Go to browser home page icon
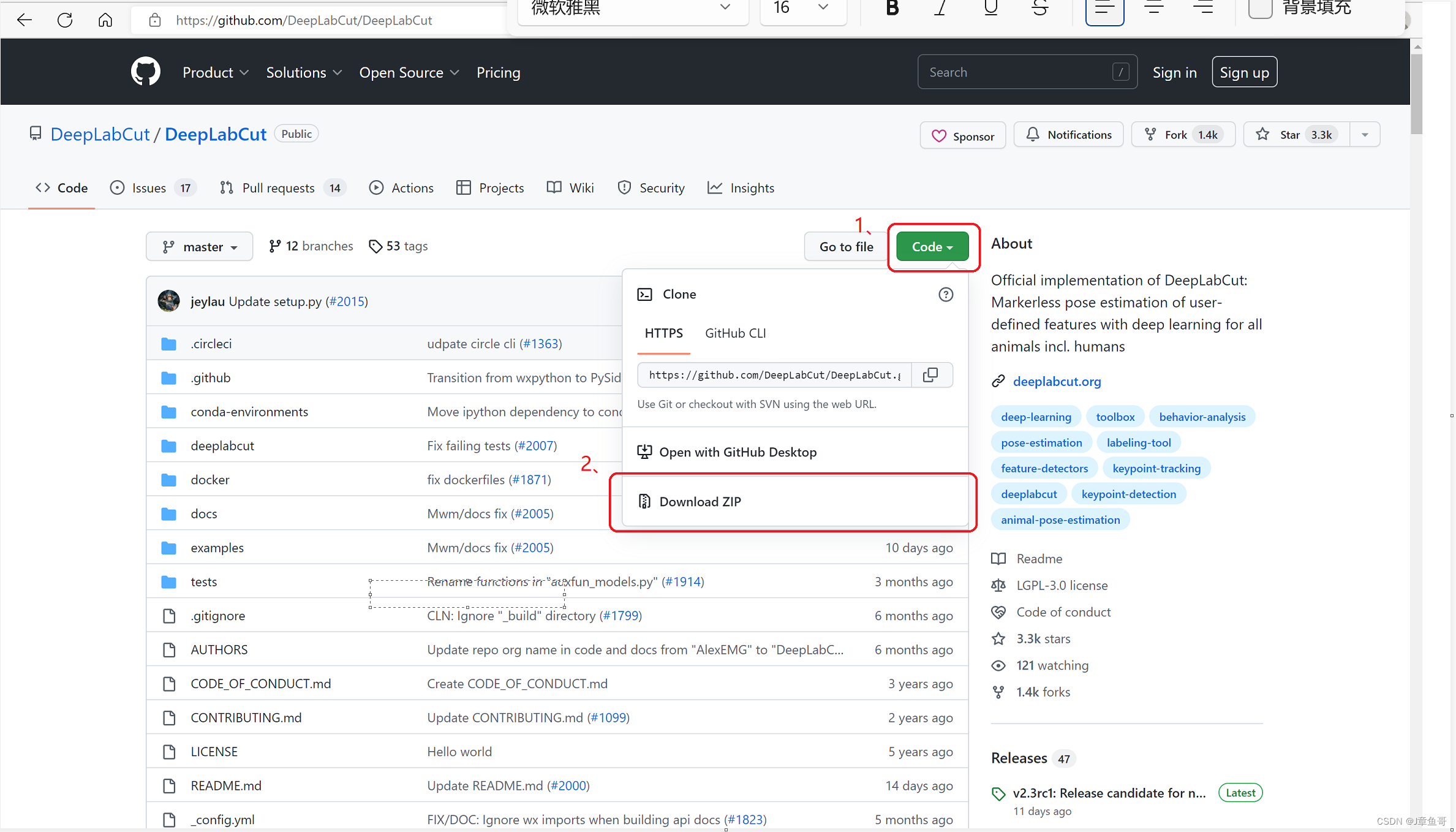 (105, 20)
